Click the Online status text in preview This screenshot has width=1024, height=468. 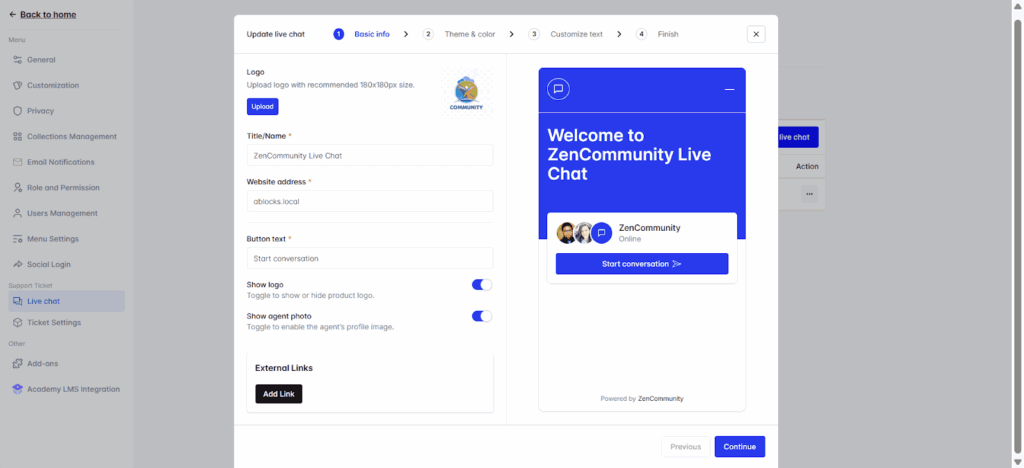630,239
